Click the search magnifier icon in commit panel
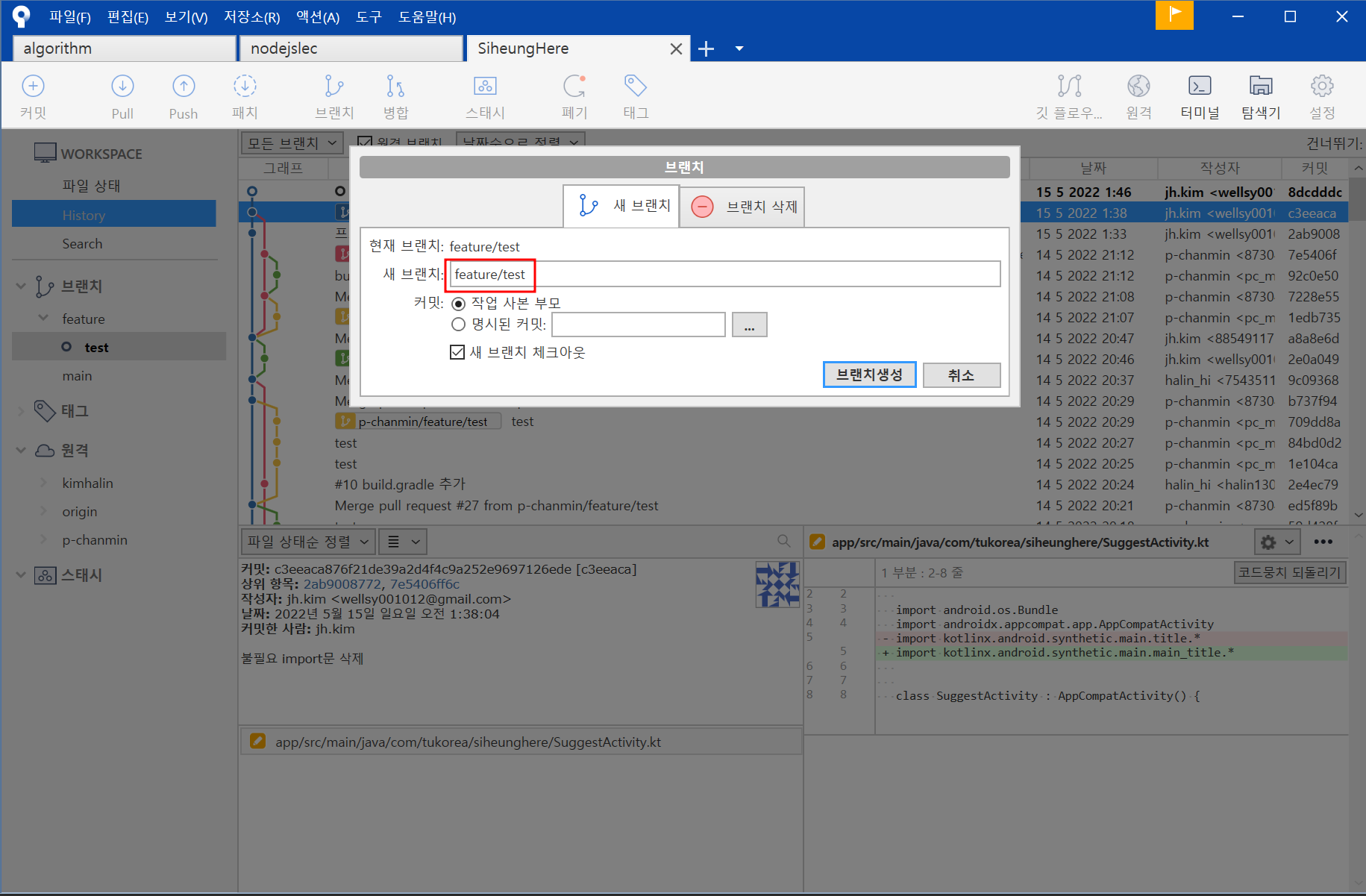This screenshot has width=1366, height=896. [783, 541]
